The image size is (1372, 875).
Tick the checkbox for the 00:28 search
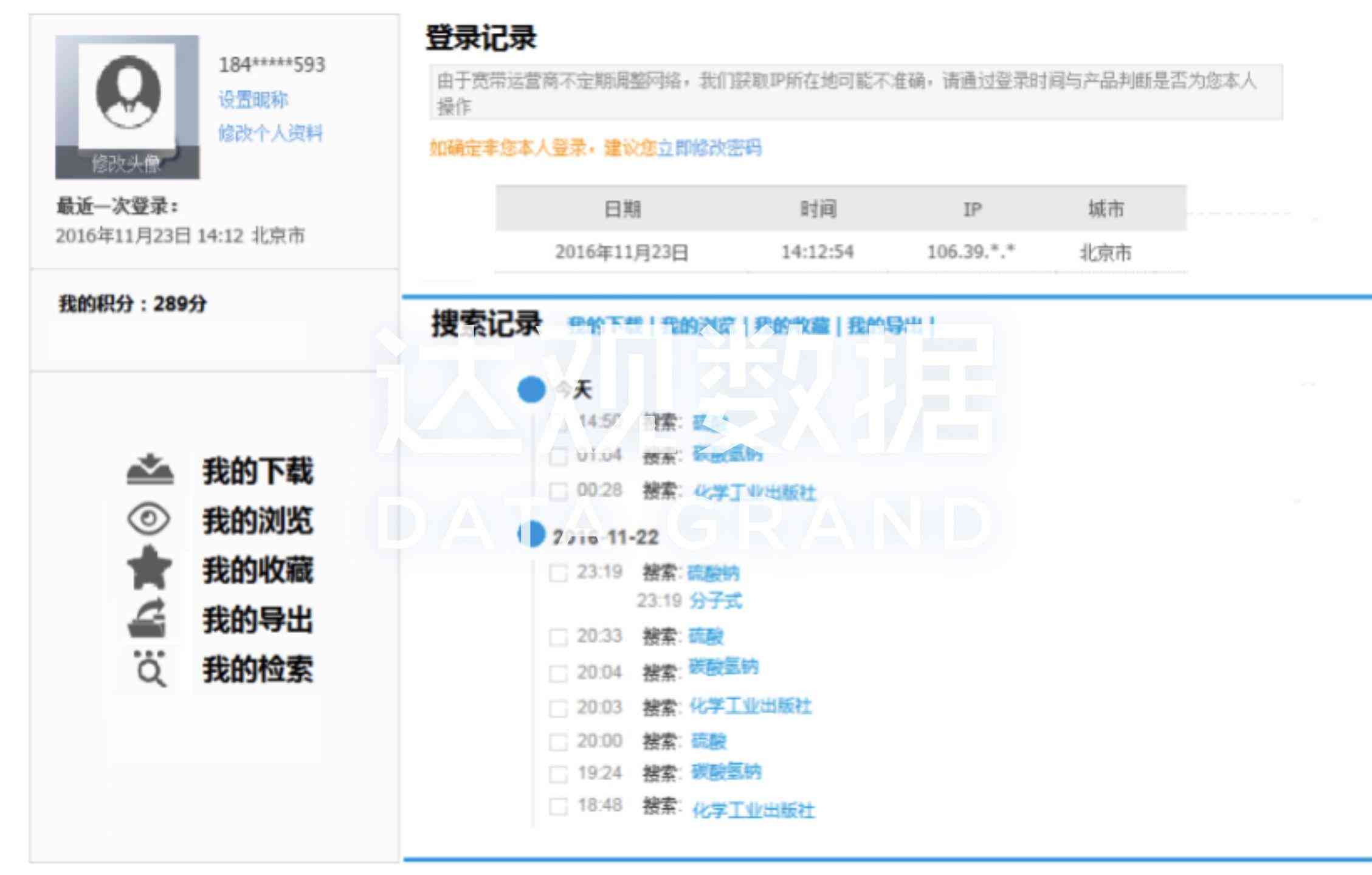pos(558,491)
